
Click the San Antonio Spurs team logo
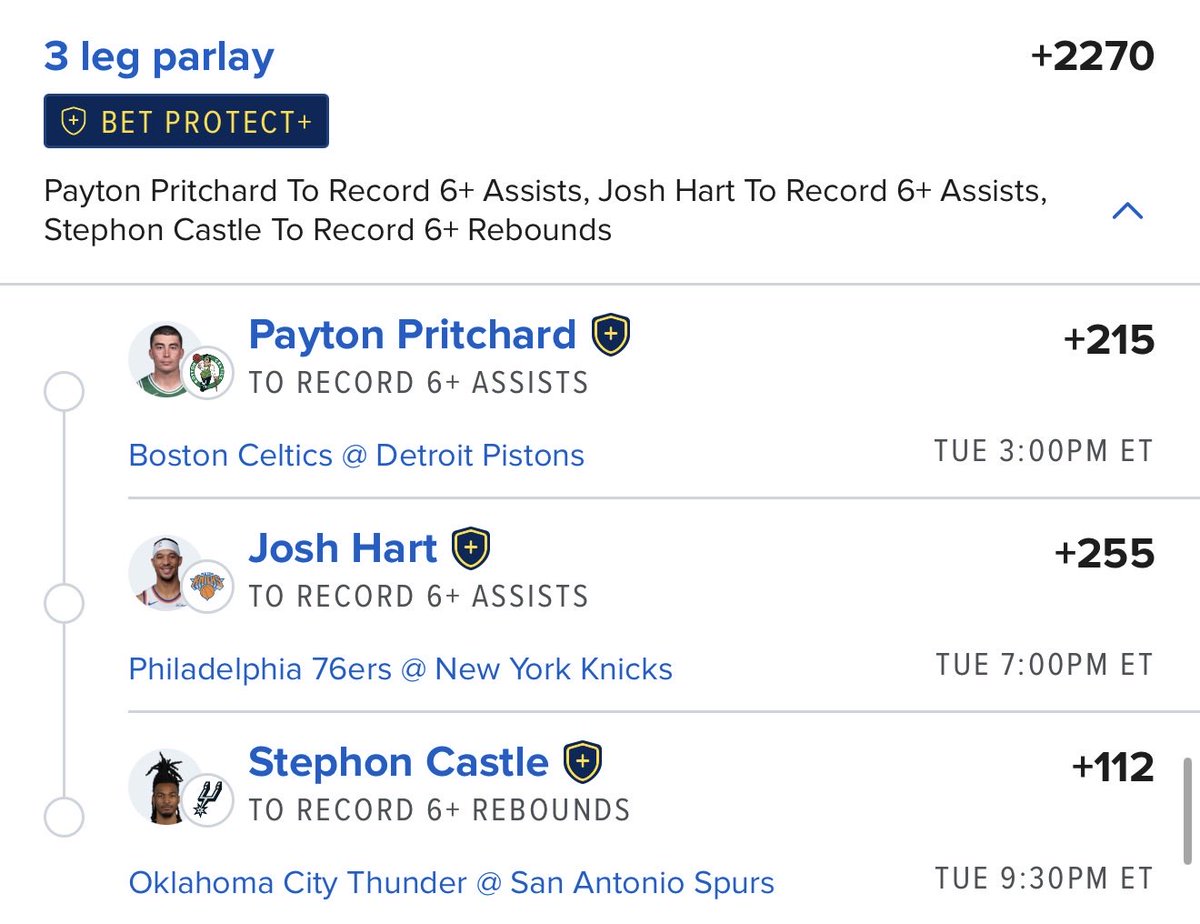click(210, 800)
